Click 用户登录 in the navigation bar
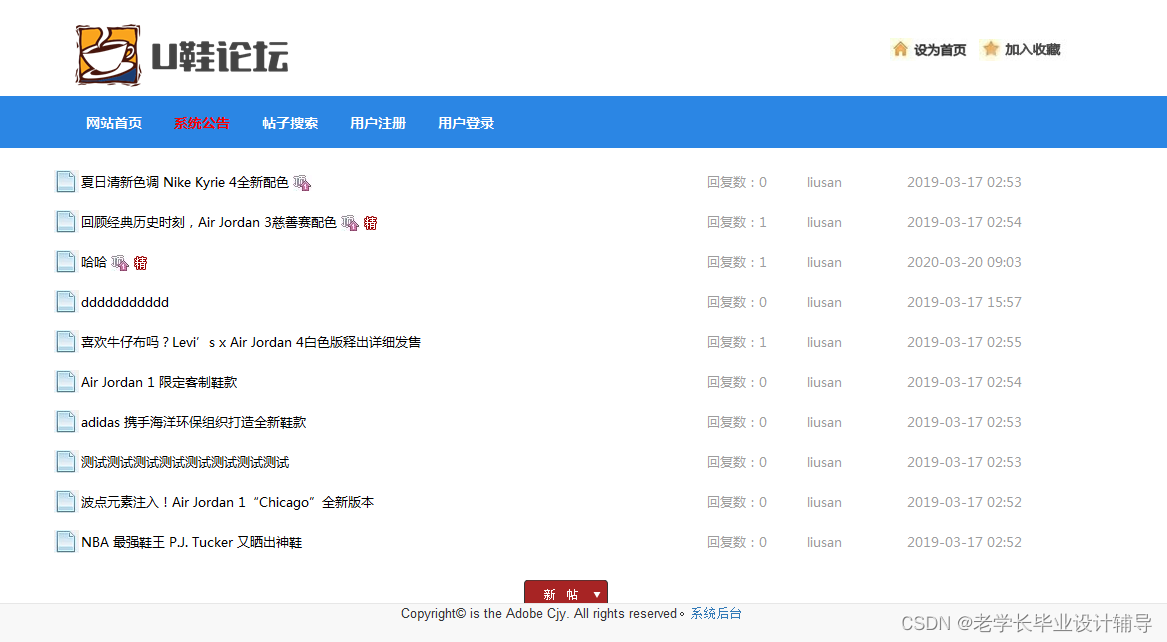Image resolution: width=1167 pixels, height=642 pixels. click(465, 122)
